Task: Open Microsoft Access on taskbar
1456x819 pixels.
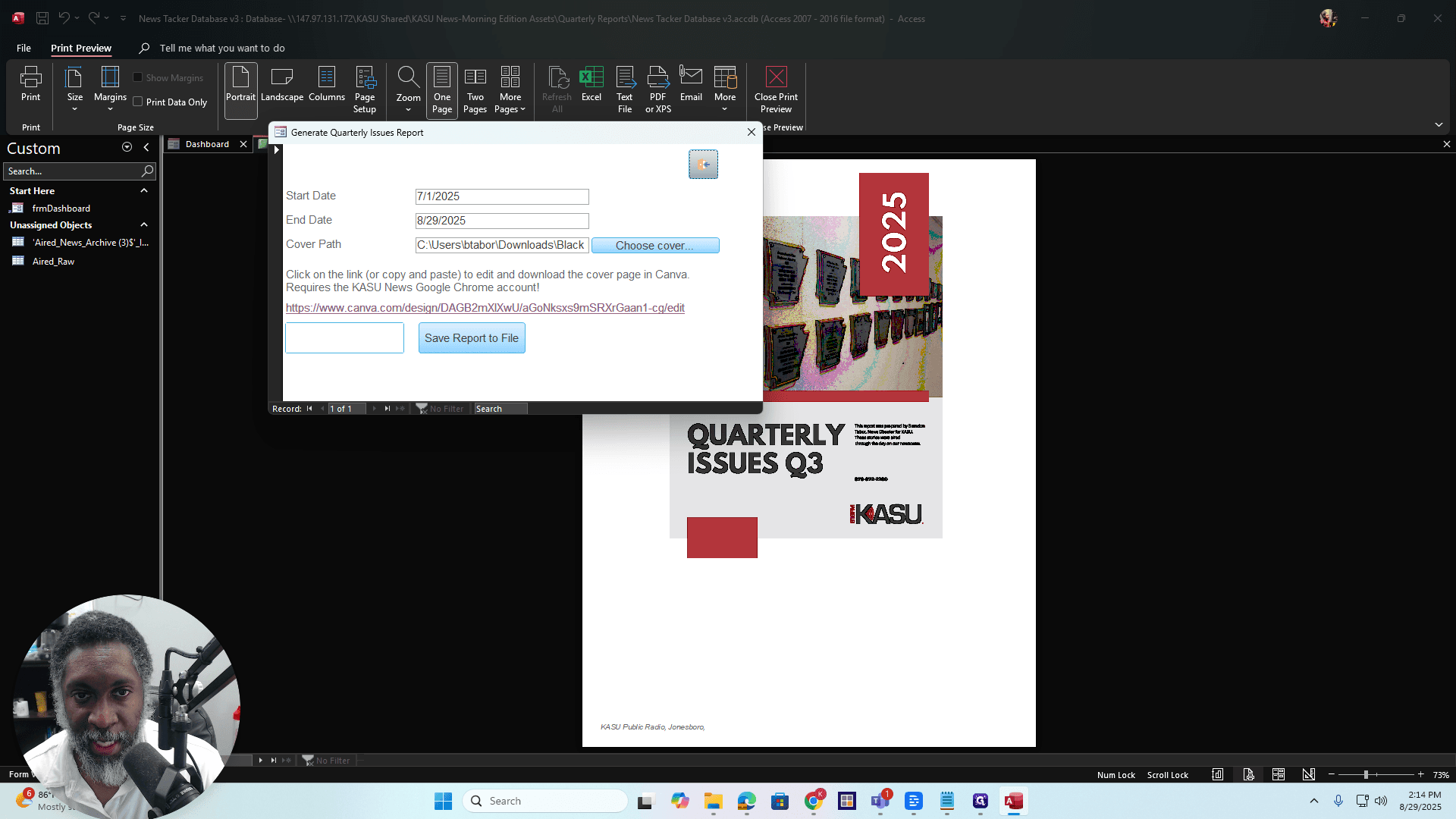Action: (1014, 801)
